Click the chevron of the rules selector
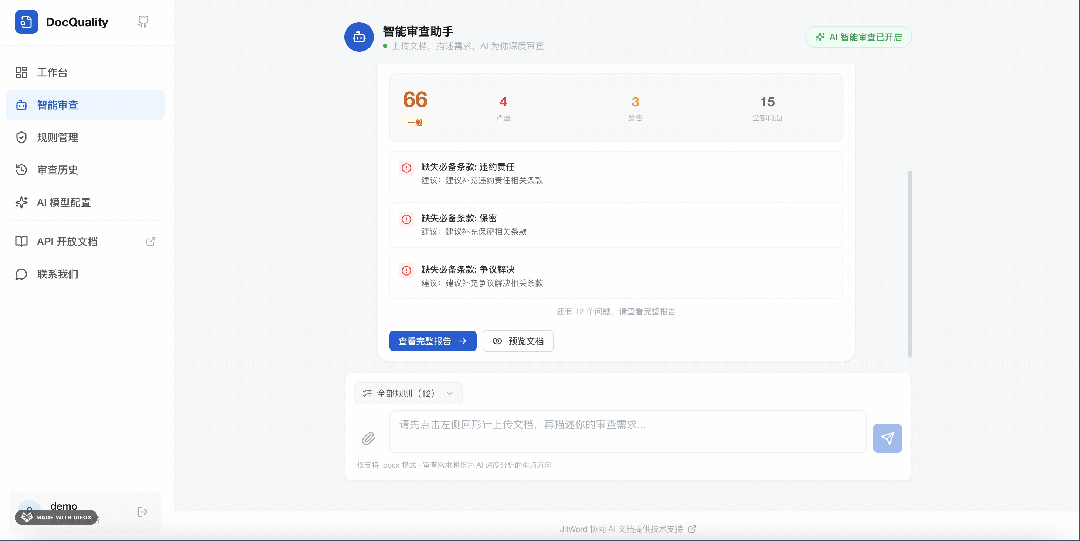Viewport: 1080px width, 541px height. point(450,394)
